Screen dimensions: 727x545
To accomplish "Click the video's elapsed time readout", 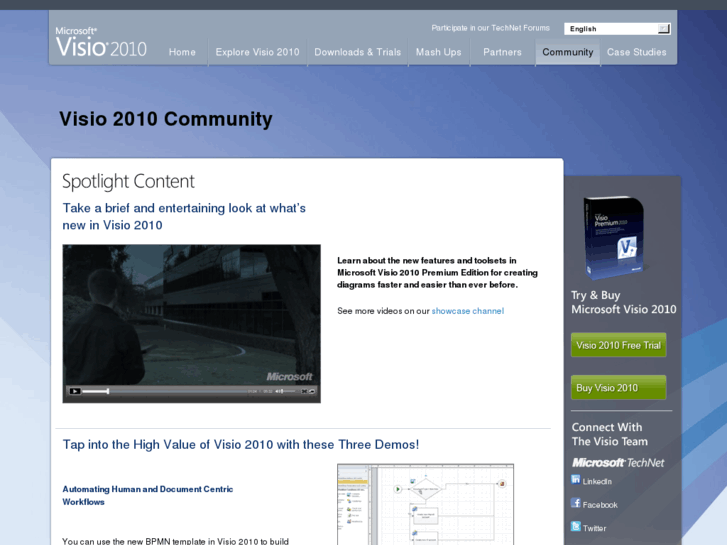I will click(252, 391).
